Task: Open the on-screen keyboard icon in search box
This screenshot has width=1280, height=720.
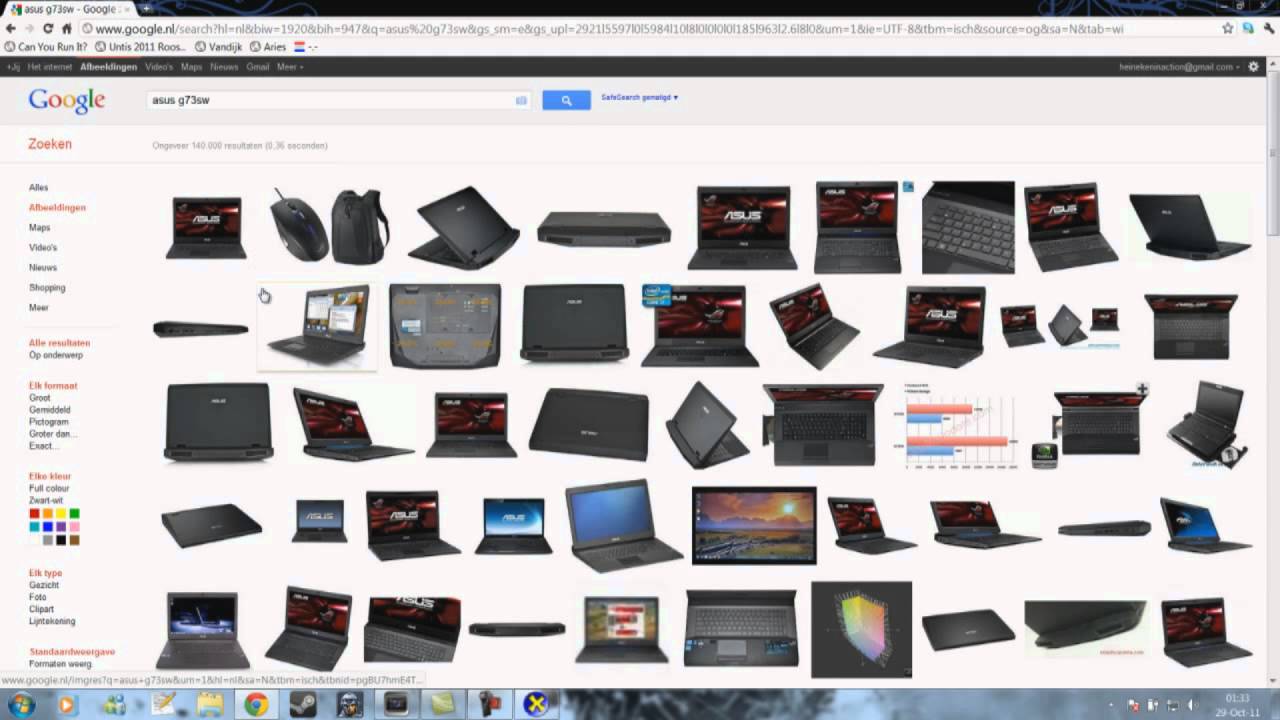Action: coord(521,100)
